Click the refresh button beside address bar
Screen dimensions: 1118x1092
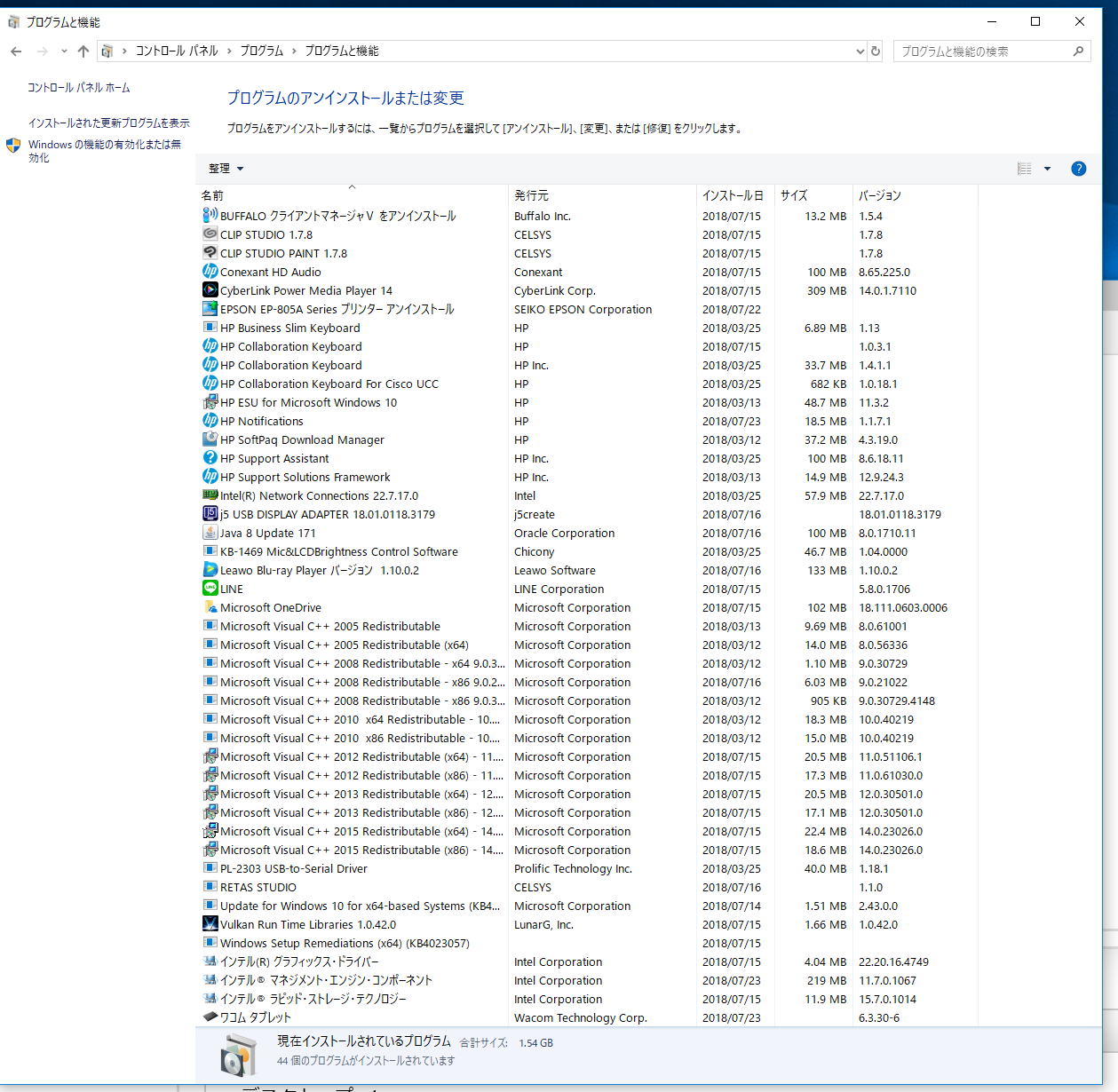876,51
